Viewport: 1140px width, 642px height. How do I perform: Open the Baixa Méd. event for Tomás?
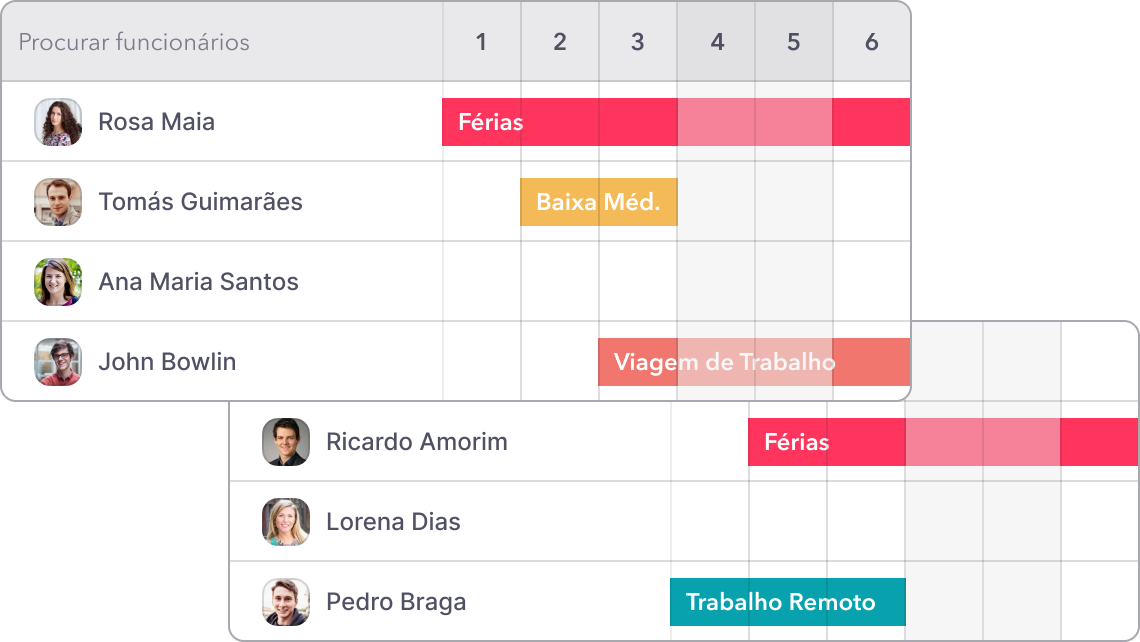click(x=598, y=201)
